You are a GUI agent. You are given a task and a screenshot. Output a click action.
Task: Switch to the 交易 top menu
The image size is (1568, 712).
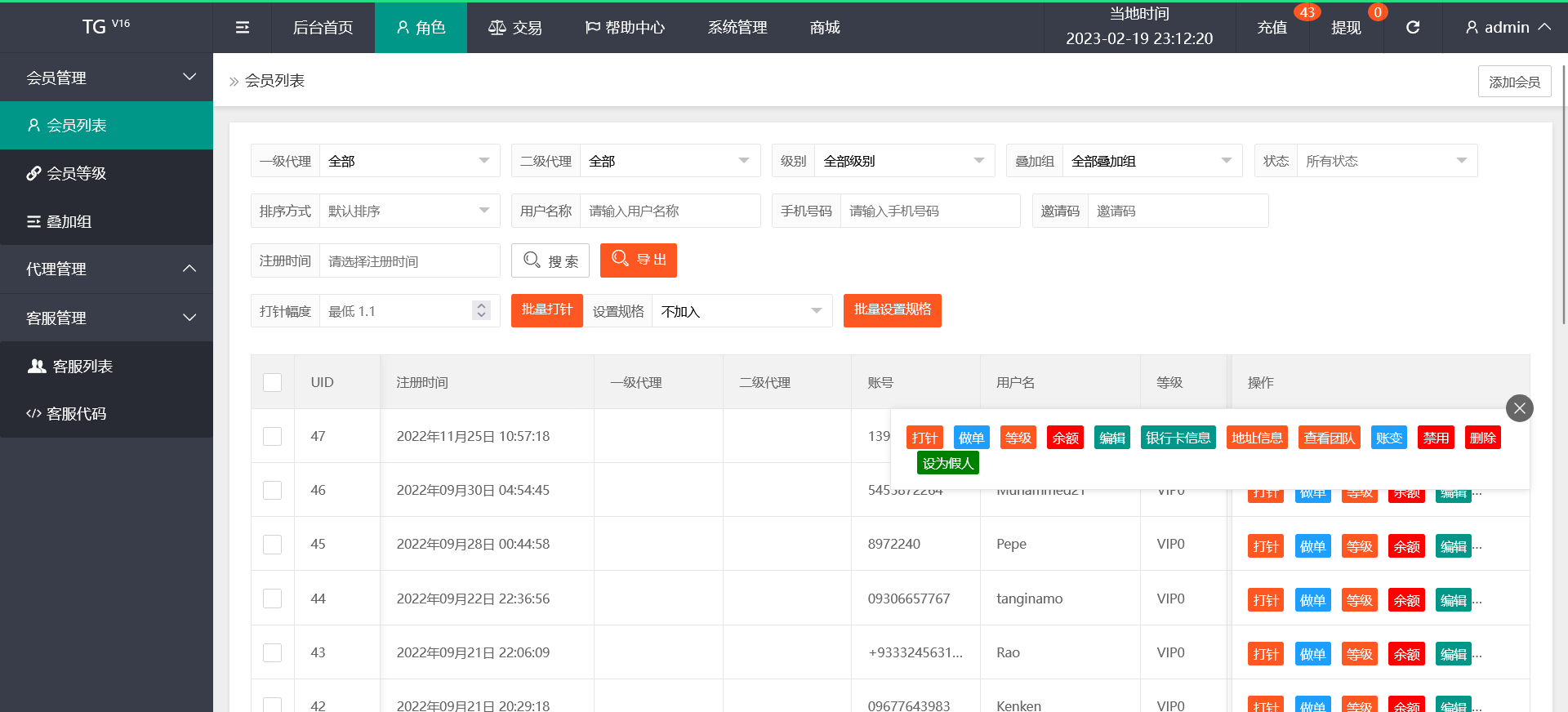pyautogui.click(x=515, y=28)
